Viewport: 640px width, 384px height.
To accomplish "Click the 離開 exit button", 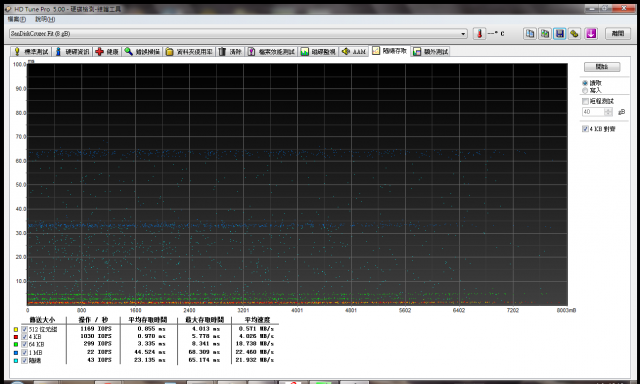I will click(x=618, y=33).
